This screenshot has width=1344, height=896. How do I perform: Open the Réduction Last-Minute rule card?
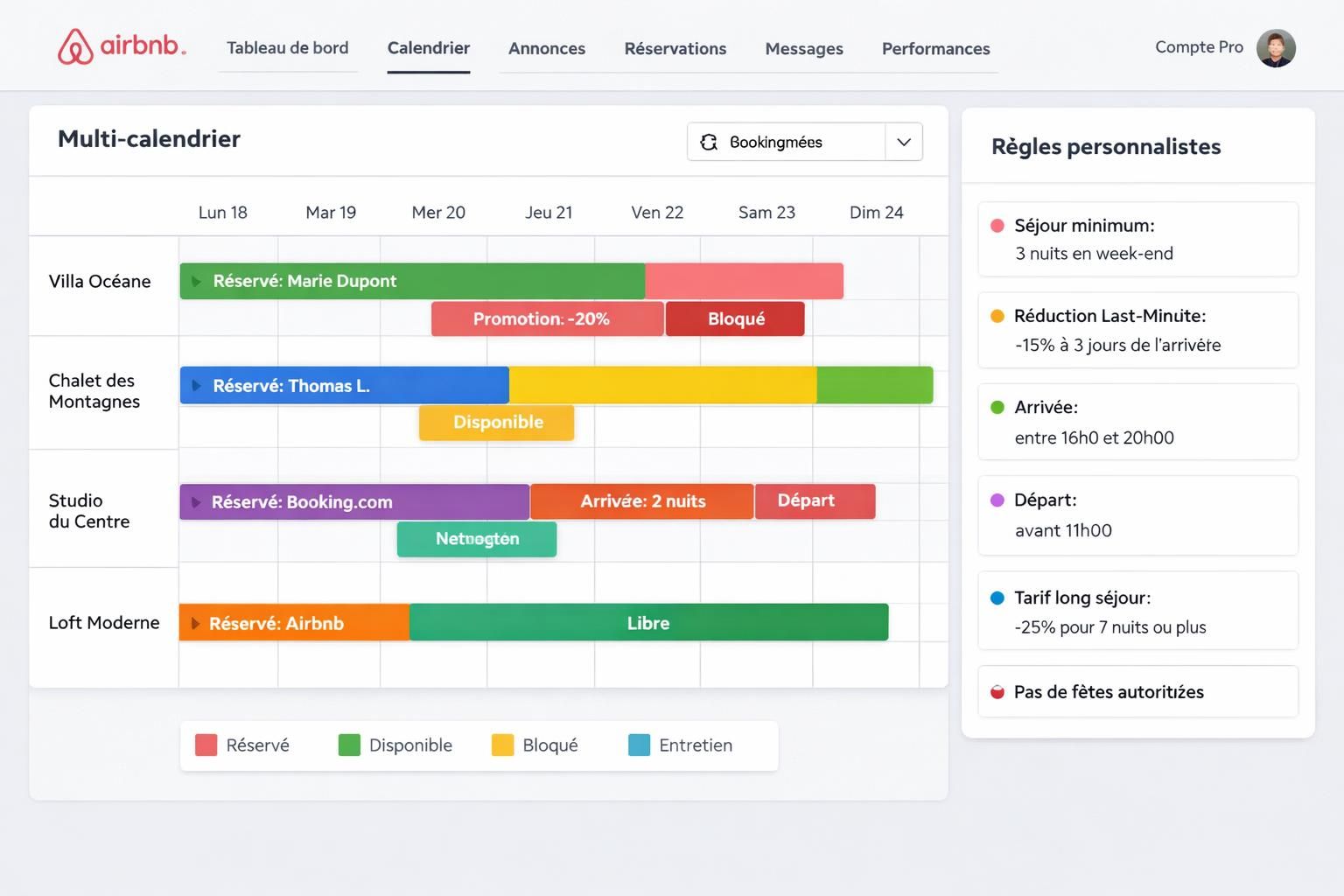point(1137,330)
